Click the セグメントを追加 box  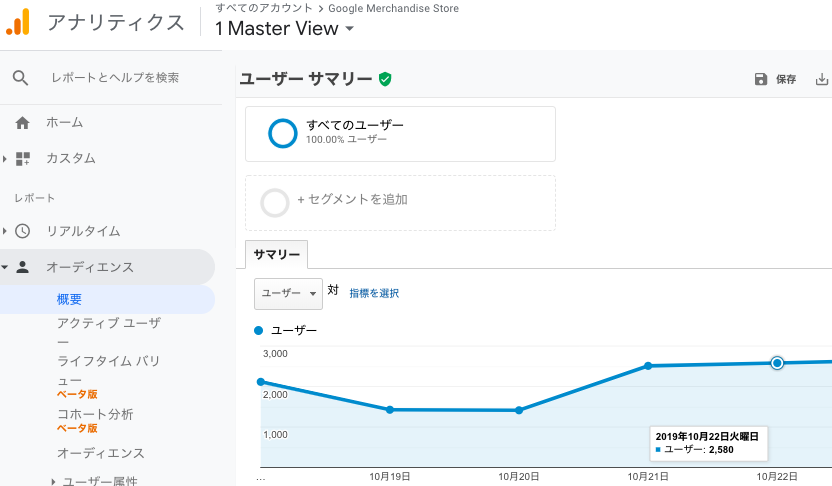click(x=400, y=203)
